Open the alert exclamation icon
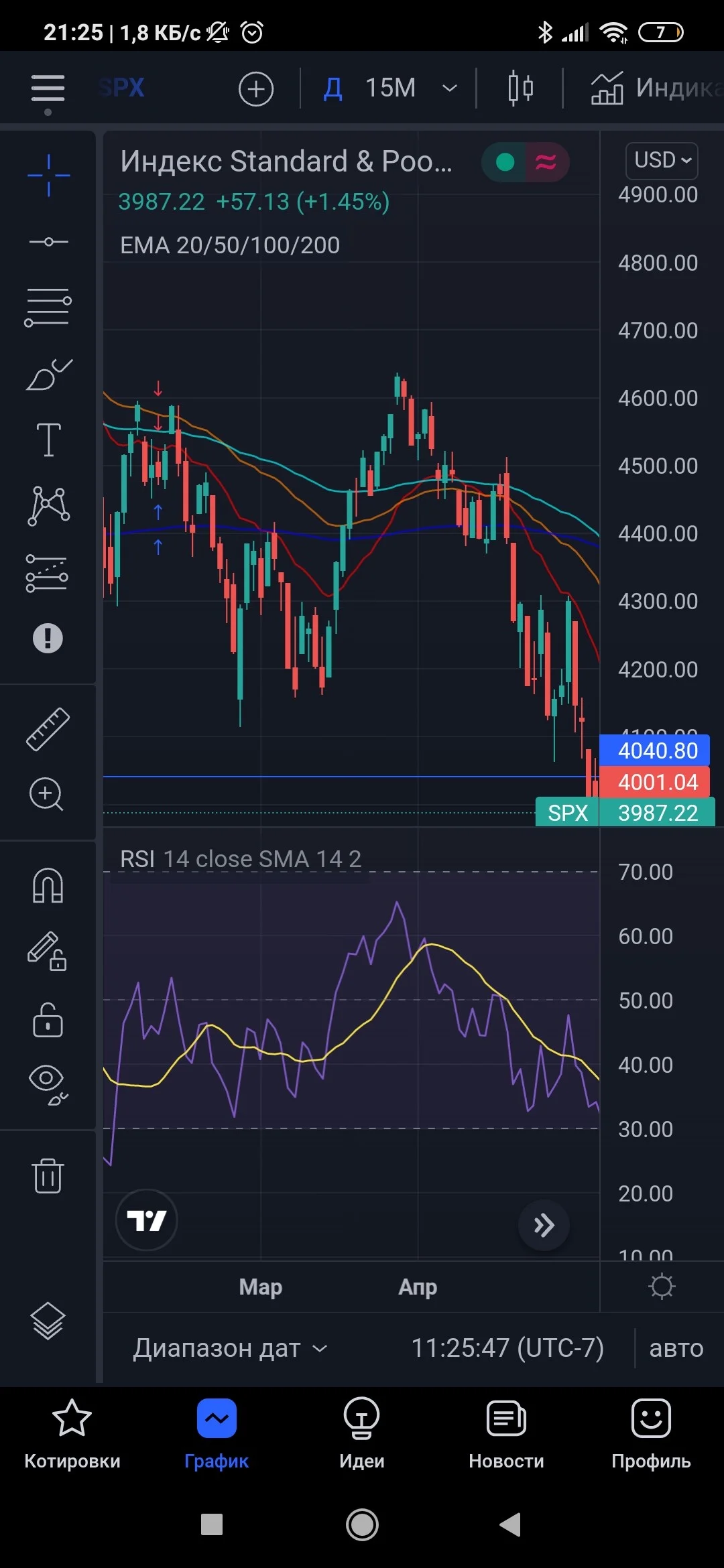724x1568 pixels. [48, 638]
